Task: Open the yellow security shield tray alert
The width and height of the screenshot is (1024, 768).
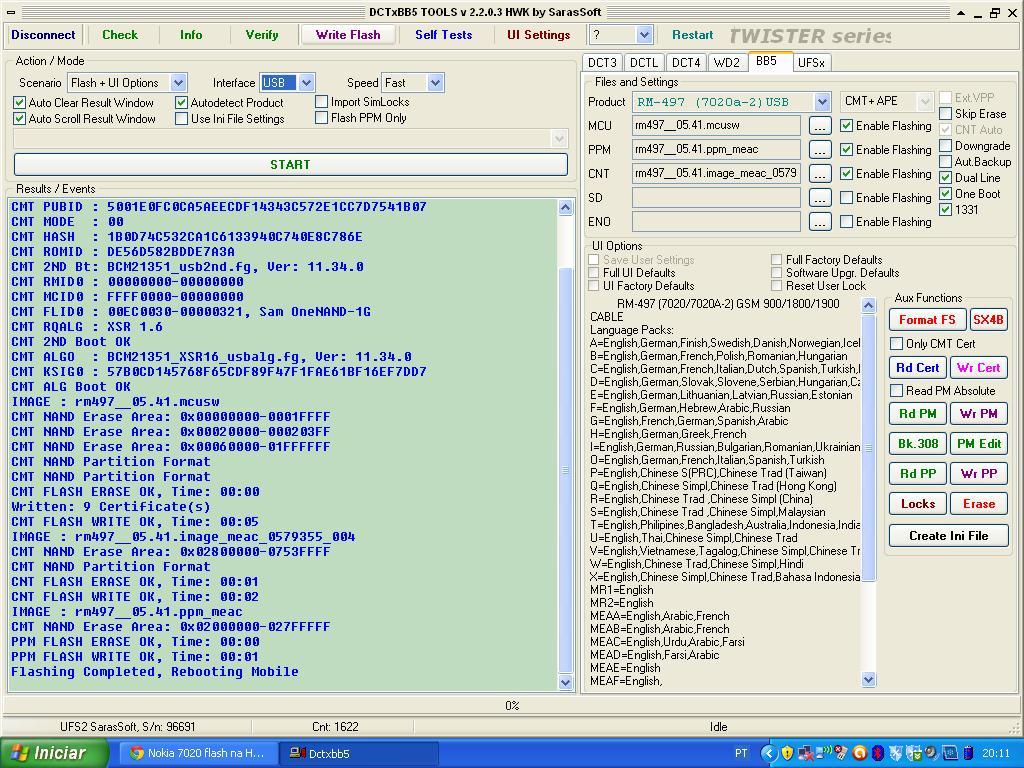Action: click(787, 753)
